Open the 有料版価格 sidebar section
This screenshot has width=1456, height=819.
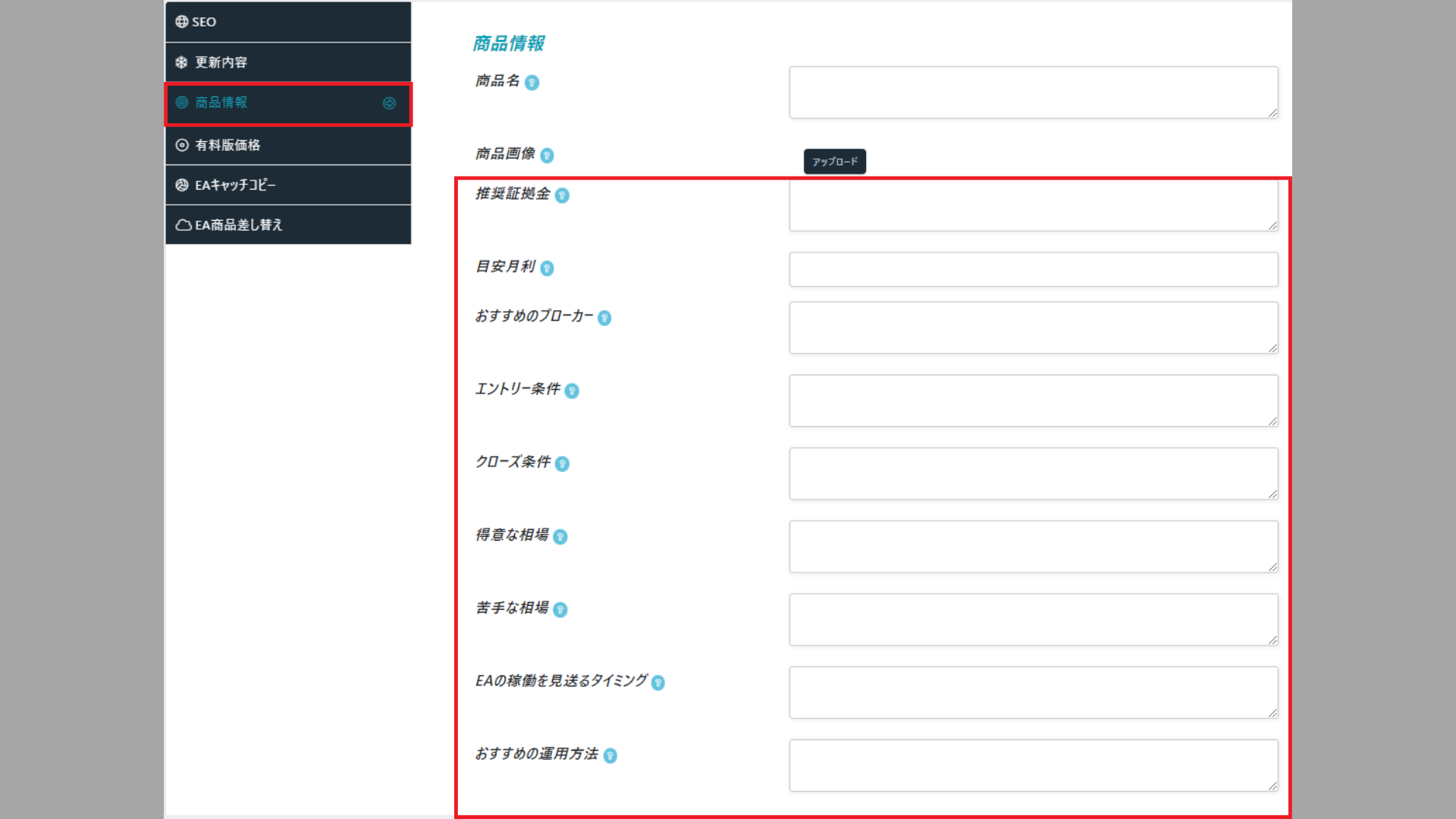tap(288, 145)
